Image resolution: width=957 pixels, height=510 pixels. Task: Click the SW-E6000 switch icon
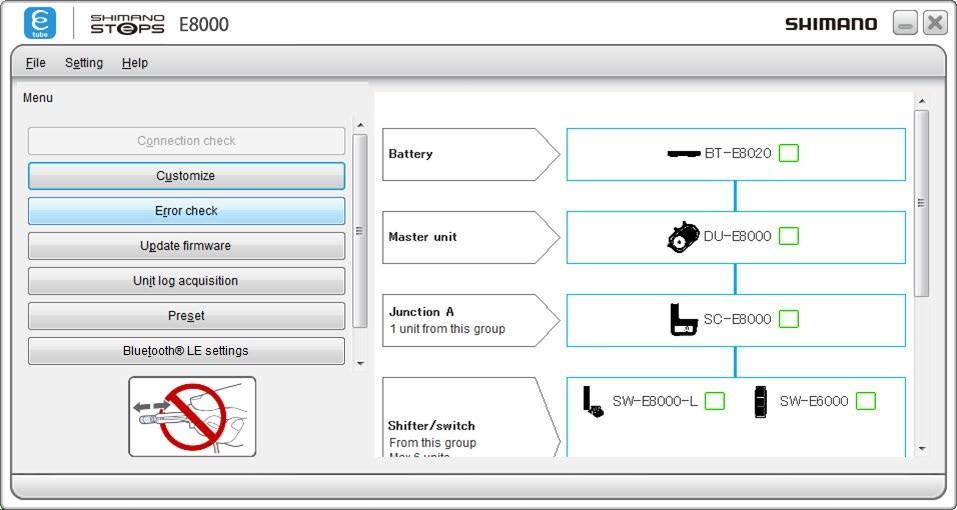pos(760,401)
